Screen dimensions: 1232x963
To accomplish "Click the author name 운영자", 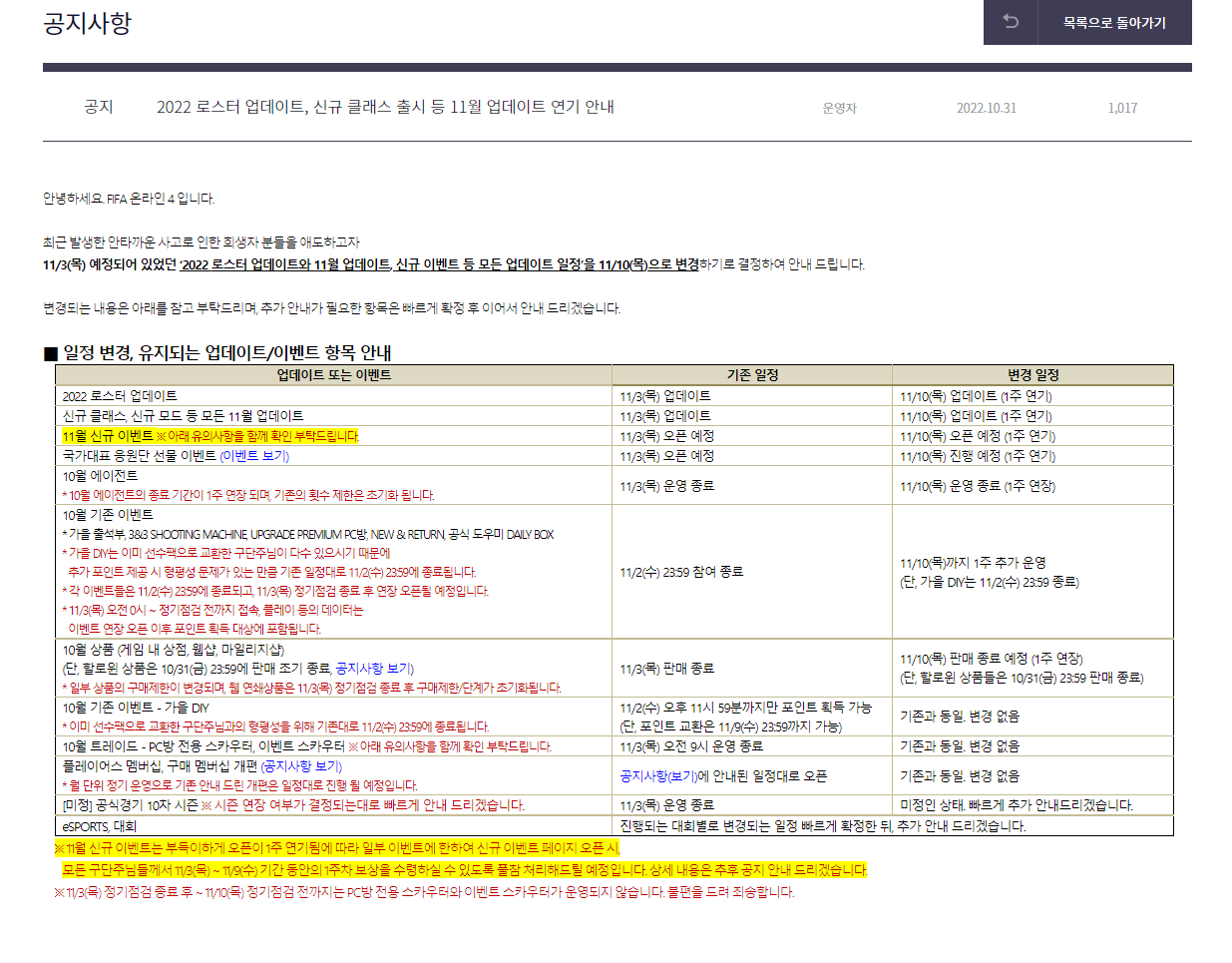I will click(840, 108).
